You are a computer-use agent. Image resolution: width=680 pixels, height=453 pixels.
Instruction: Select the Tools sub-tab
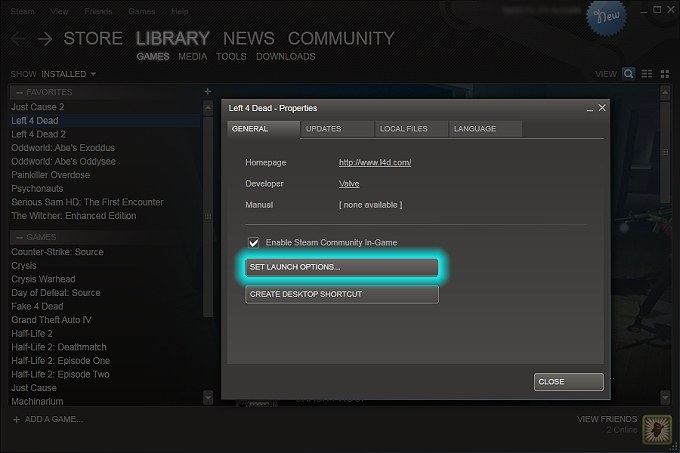[x=231, y=57]
